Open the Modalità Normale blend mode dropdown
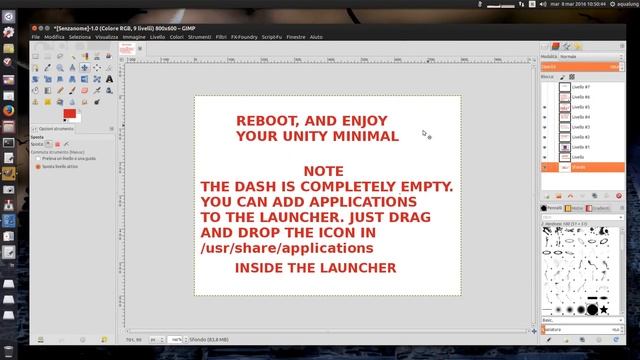640x360 pixels. (x=591, y=57)
